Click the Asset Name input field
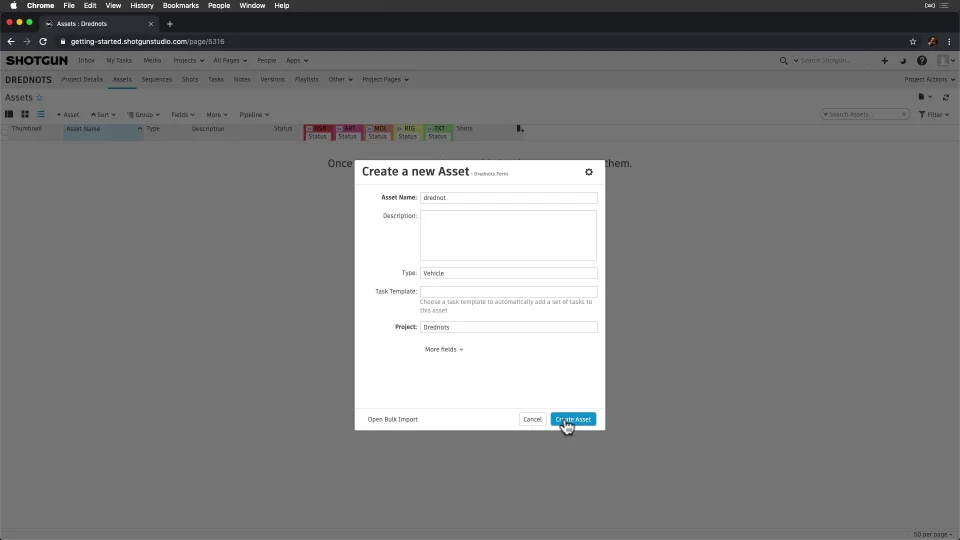960x540 pixels. pyautogui.click(x=508, y=198)
